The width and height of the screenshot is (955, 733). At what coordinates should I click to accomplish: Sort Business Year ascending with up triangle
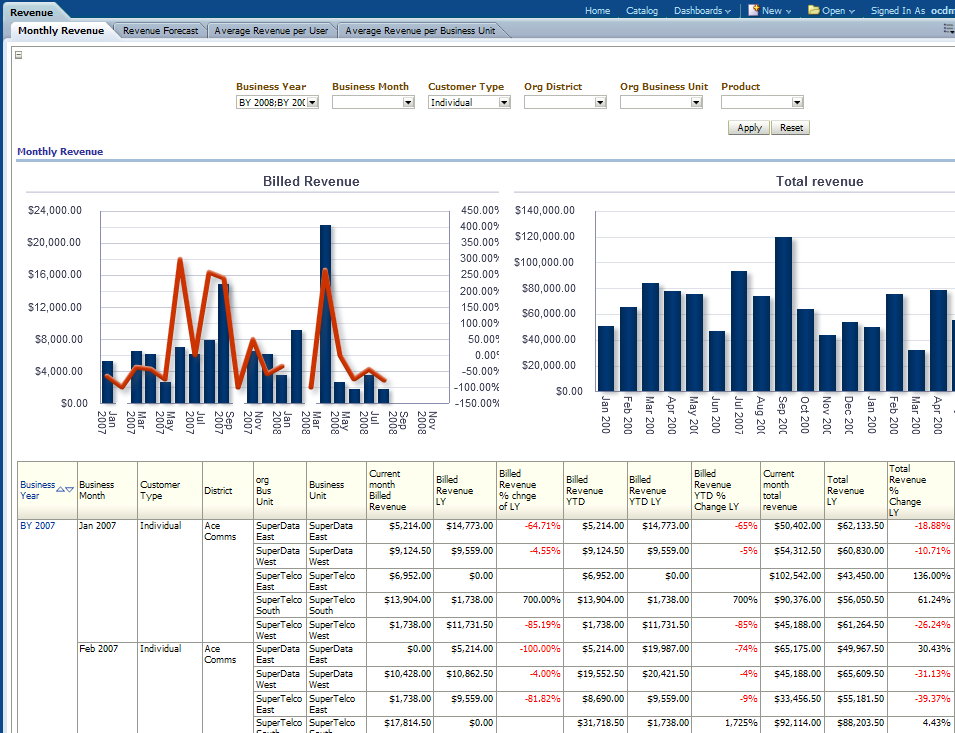[x=60, y=489]
